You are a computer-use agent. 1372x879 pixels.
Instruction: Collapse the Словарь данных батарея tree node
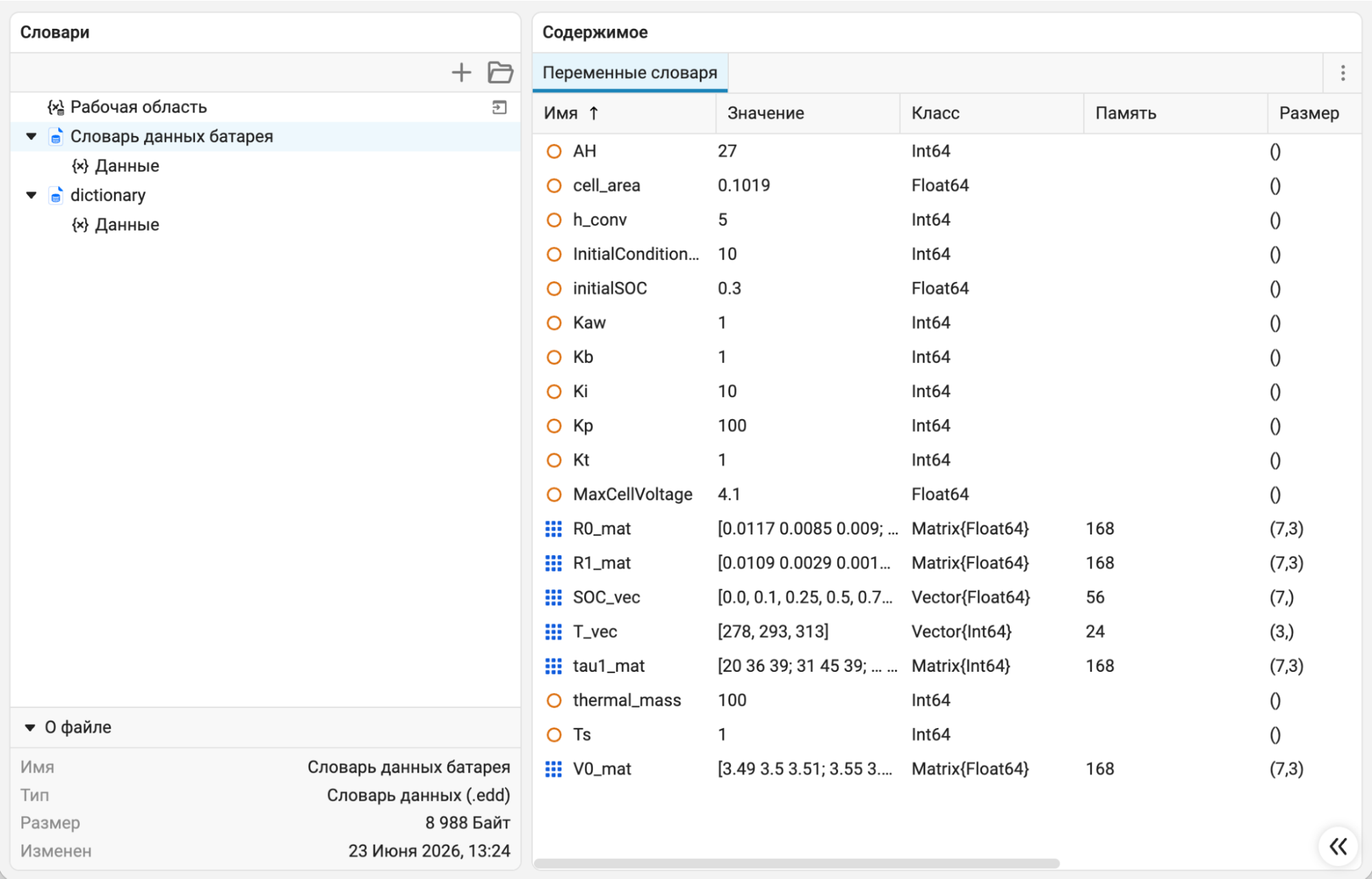coord(32,137)
